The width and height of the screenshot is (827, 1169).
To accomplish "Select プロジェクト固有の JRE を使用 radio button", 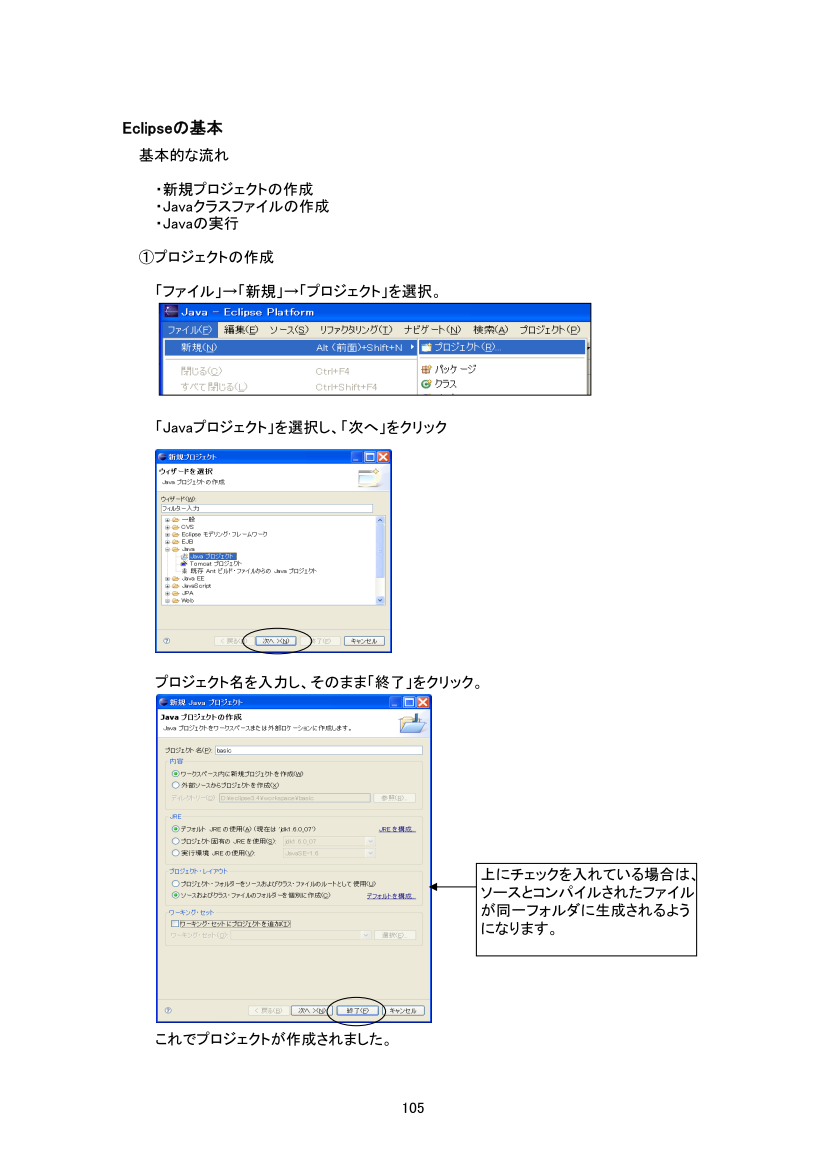I will pos(176,841).
